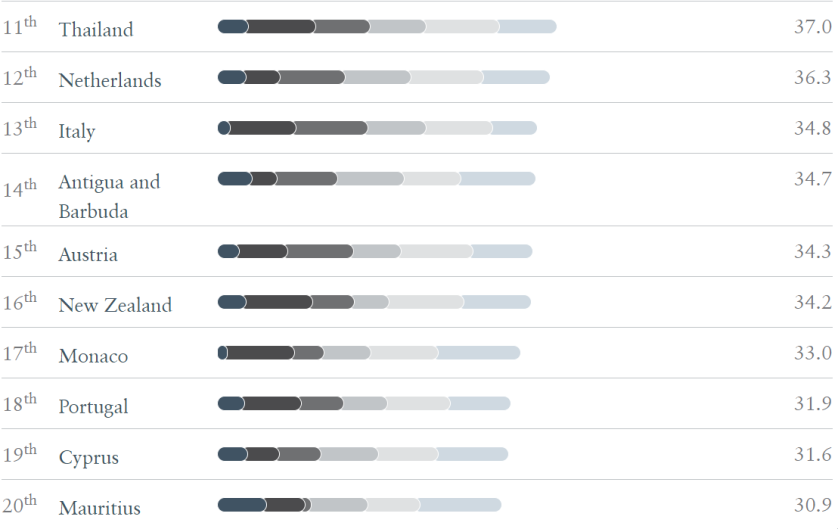Click Antigua and Barbuda country name
Viewport: 838px width, 529px height.
[109, 196]
